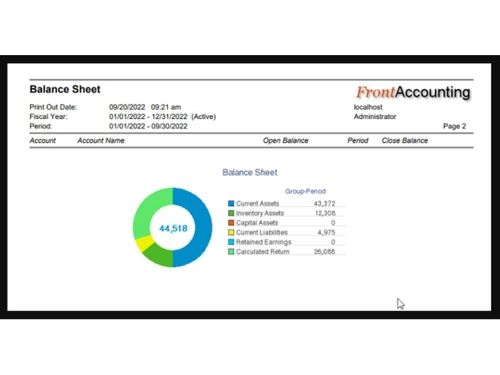This screenshot has height=375, width=500.
Task: Click the fiscal year range 01/01/2022 - 12/31/2022
Action: point(148,117)
